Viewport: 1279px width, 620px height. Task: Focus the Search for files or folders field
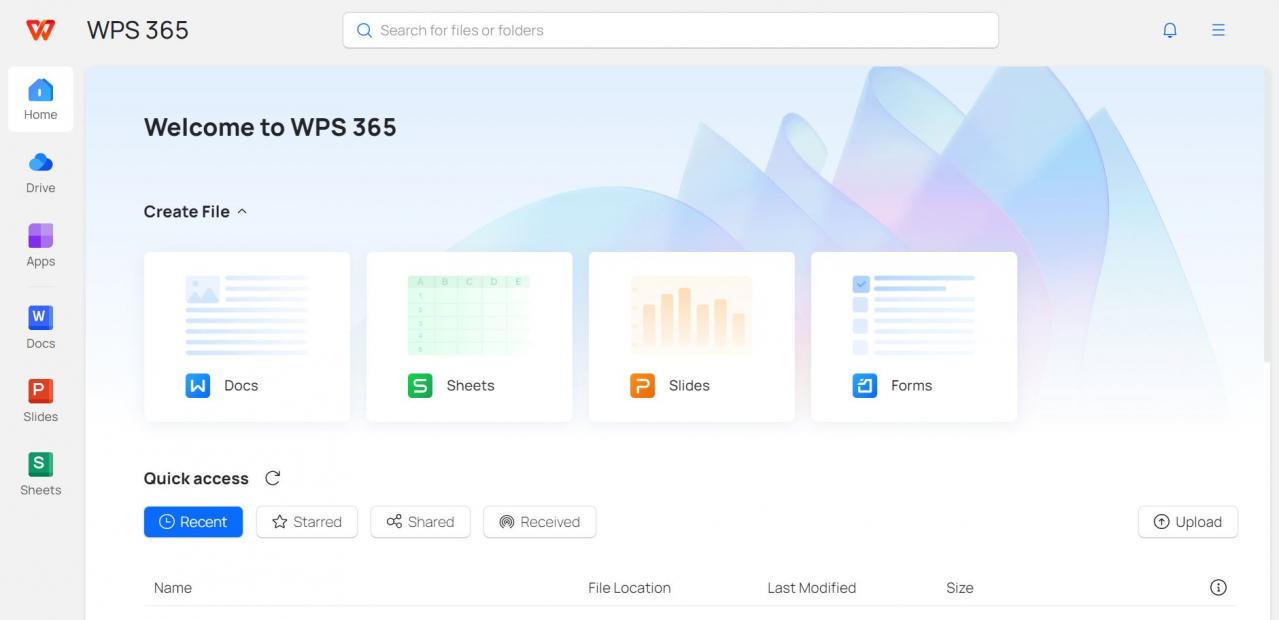pos(670,30)
